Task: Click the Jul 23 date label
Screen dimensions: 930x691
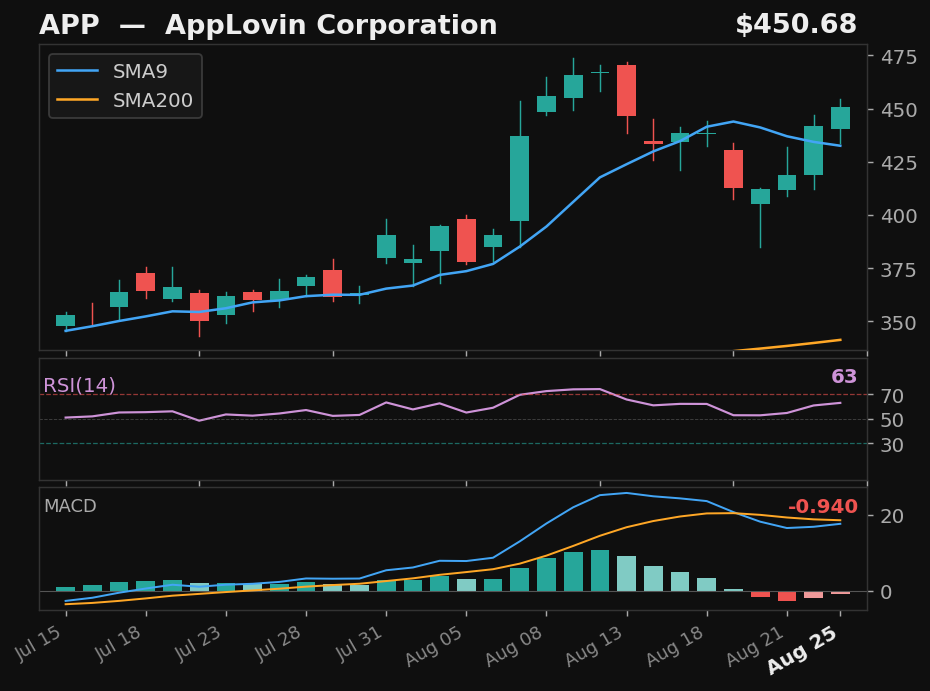Action: (198, 643)
